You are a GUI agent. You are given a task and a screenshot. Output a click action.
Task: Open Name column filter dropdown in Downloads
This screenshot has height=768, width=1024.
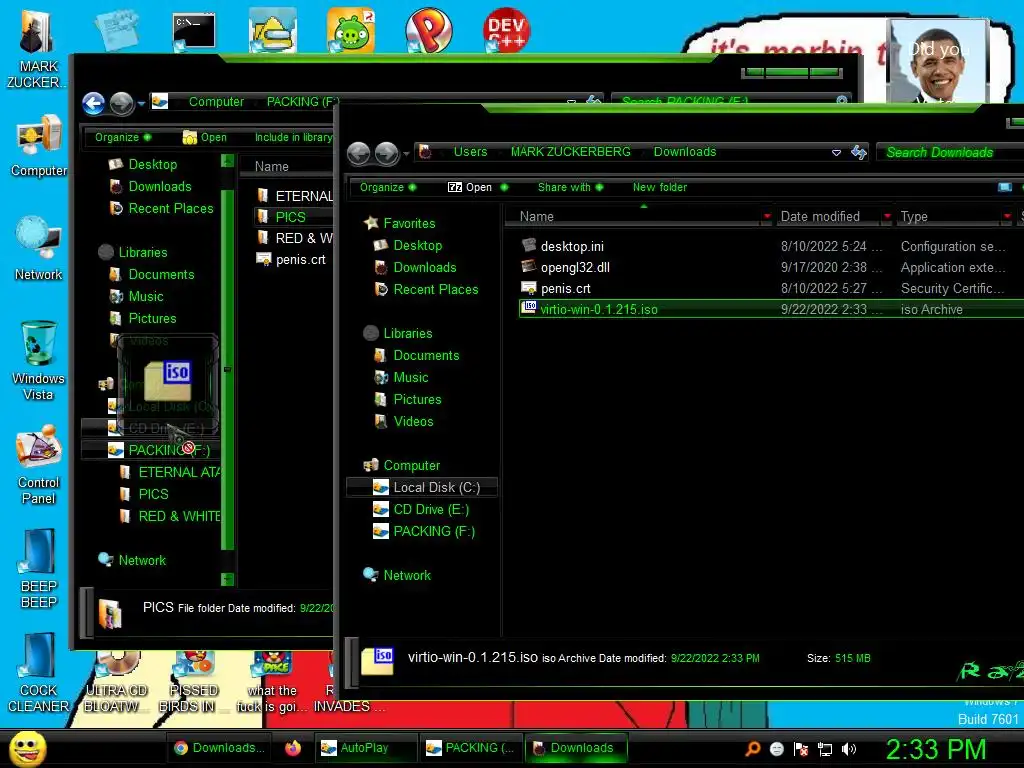[767, 216]
